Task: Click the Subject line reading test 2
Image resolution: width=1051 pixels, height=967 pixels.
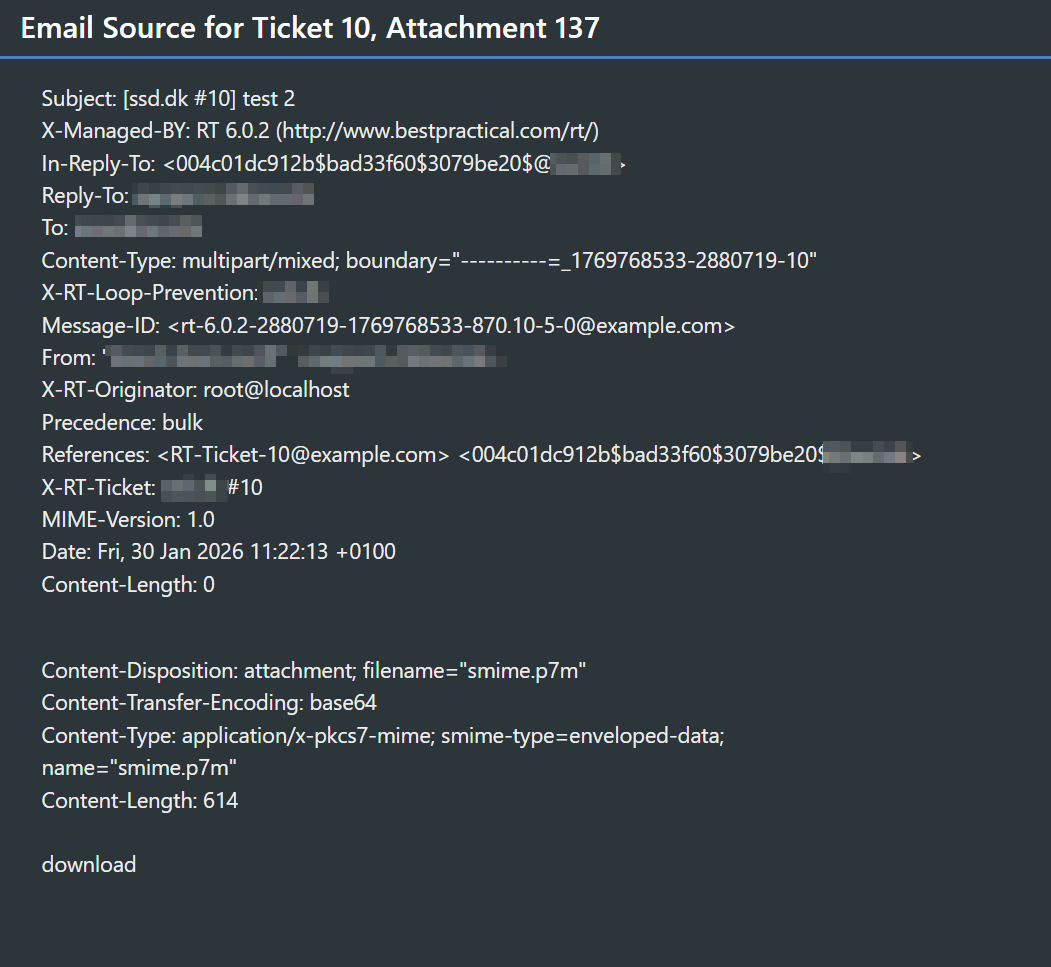Action: point(168,99)
